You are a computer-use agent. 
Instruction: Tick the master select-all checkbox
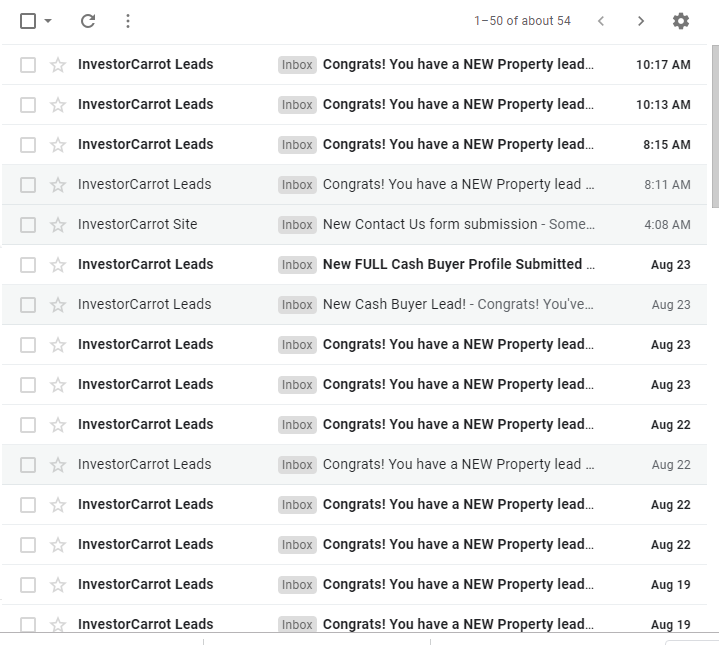tap(28, 21)
